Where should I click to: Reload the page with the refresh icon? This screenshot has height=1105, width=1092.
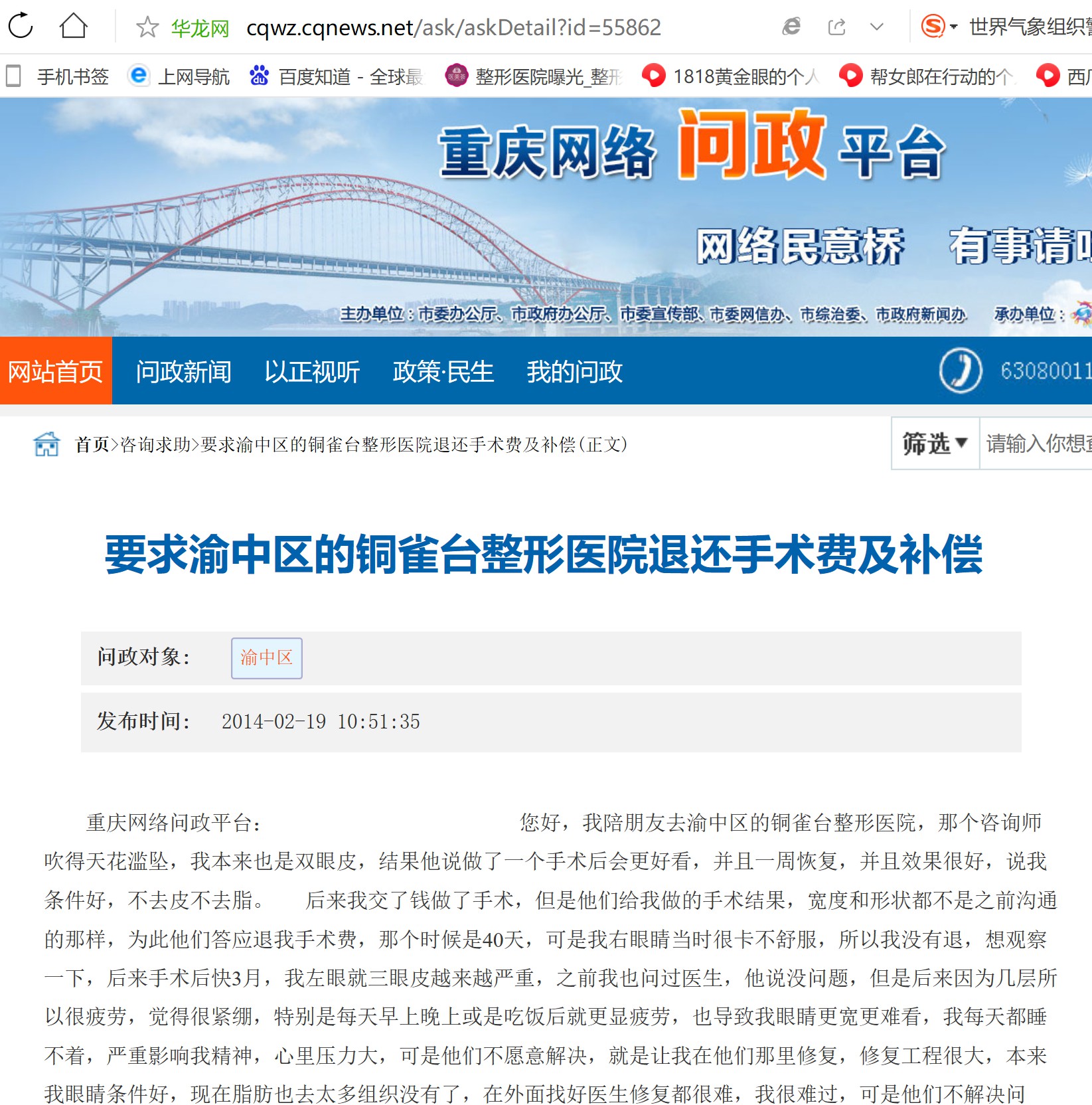pos(21,26)
